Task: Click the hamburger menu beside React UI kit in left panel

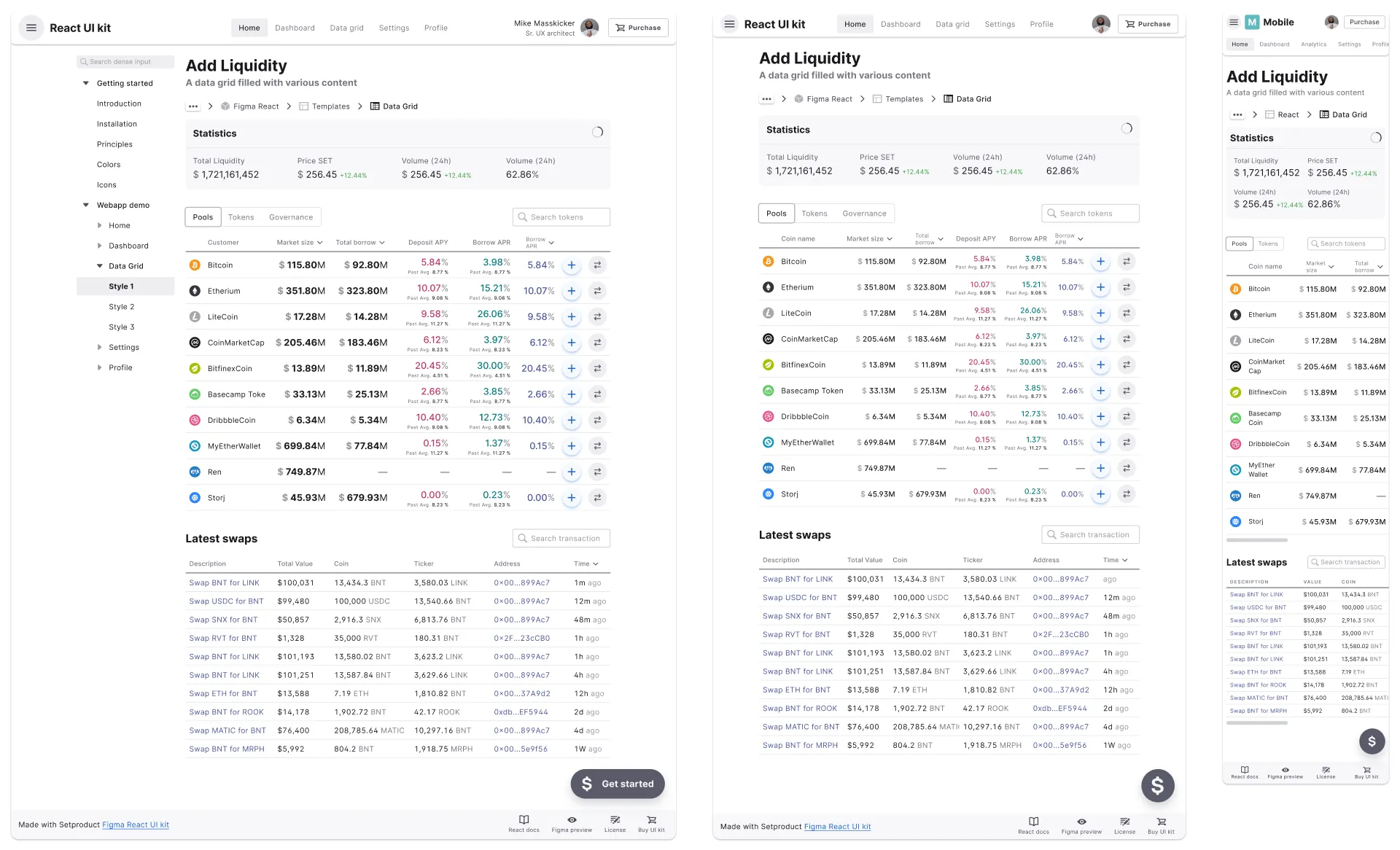Action: tap(31, 28)
